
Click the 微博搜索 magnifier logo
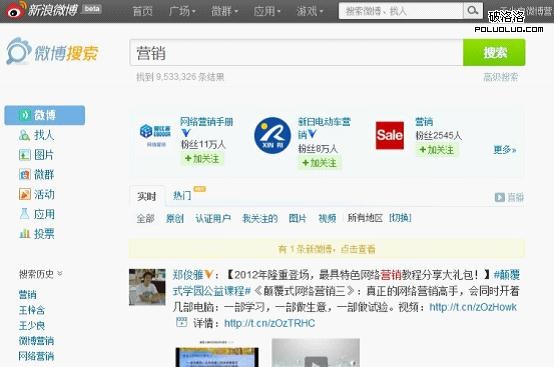(18, 52)
